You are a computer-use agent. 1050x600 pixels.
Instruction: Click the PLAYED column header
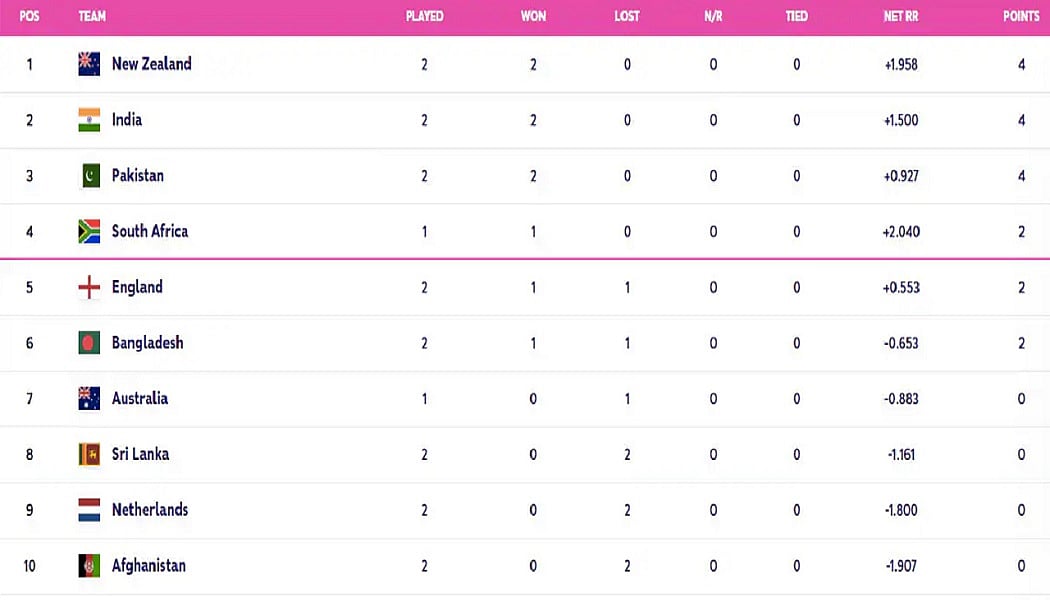tap(425, 16)
